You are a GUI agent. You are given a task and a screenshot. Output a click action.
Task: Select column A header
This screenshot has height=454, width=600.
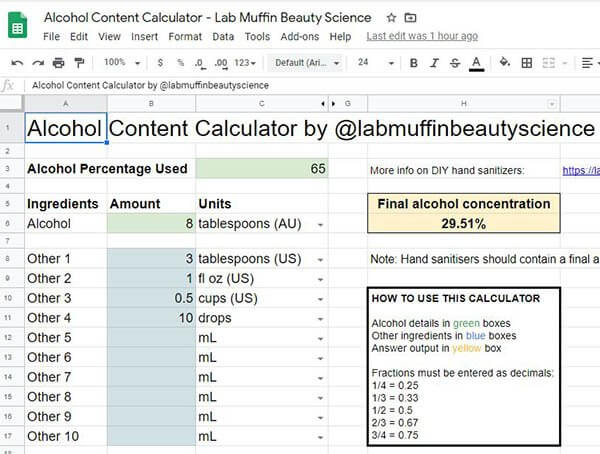(x=66, y=103)
